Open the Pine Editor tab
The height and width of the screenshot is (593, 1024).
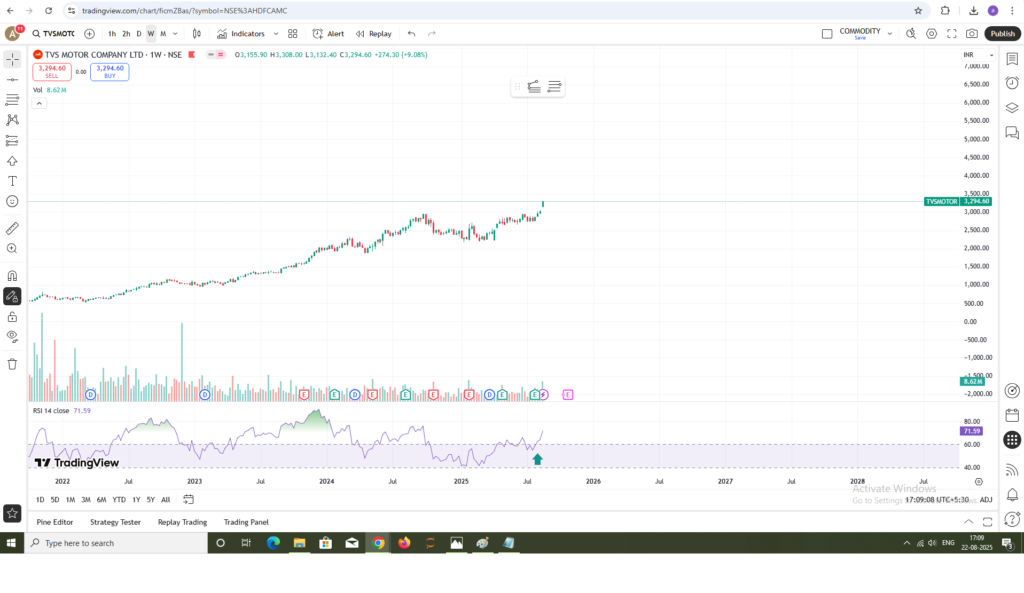(55, 522)
